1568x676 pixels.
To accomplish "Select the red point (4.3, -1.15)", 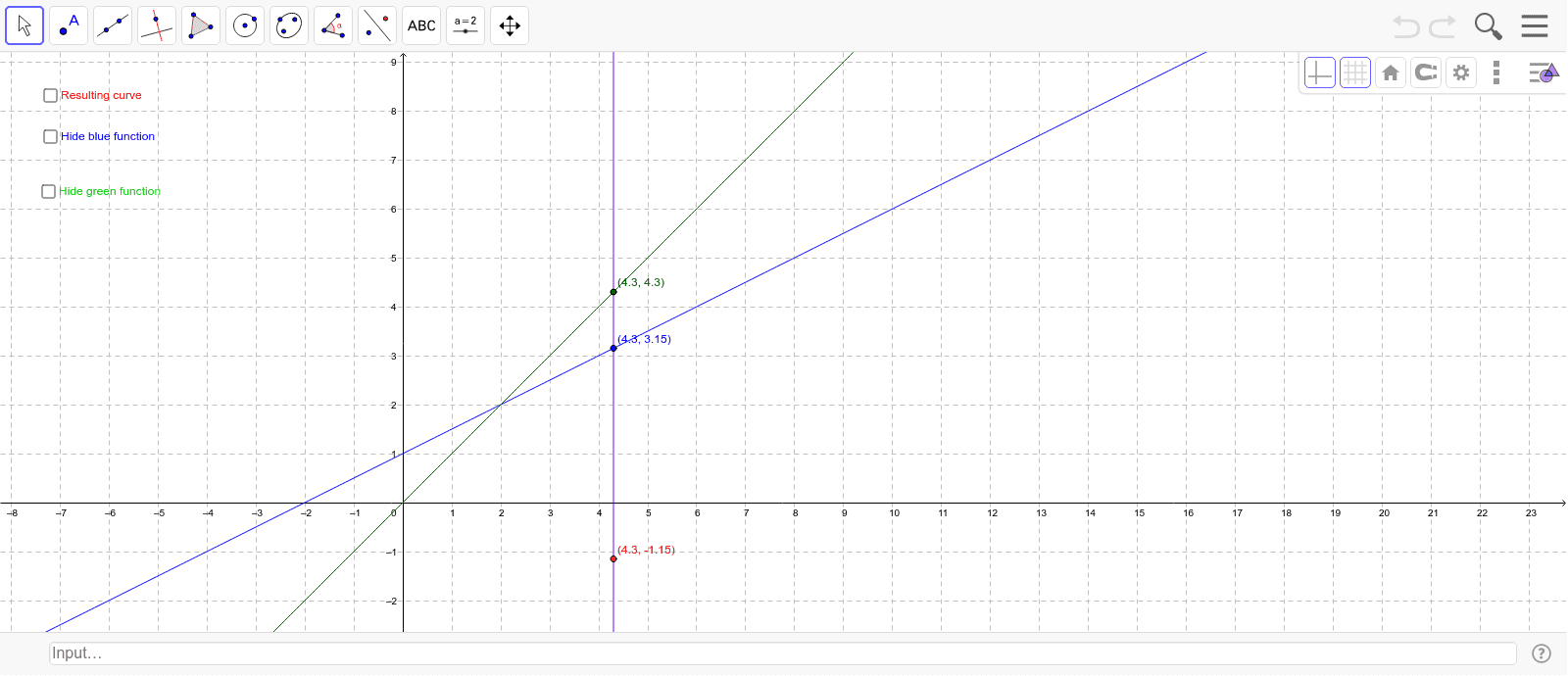I will pyautogui.click(x=613, y=558).
